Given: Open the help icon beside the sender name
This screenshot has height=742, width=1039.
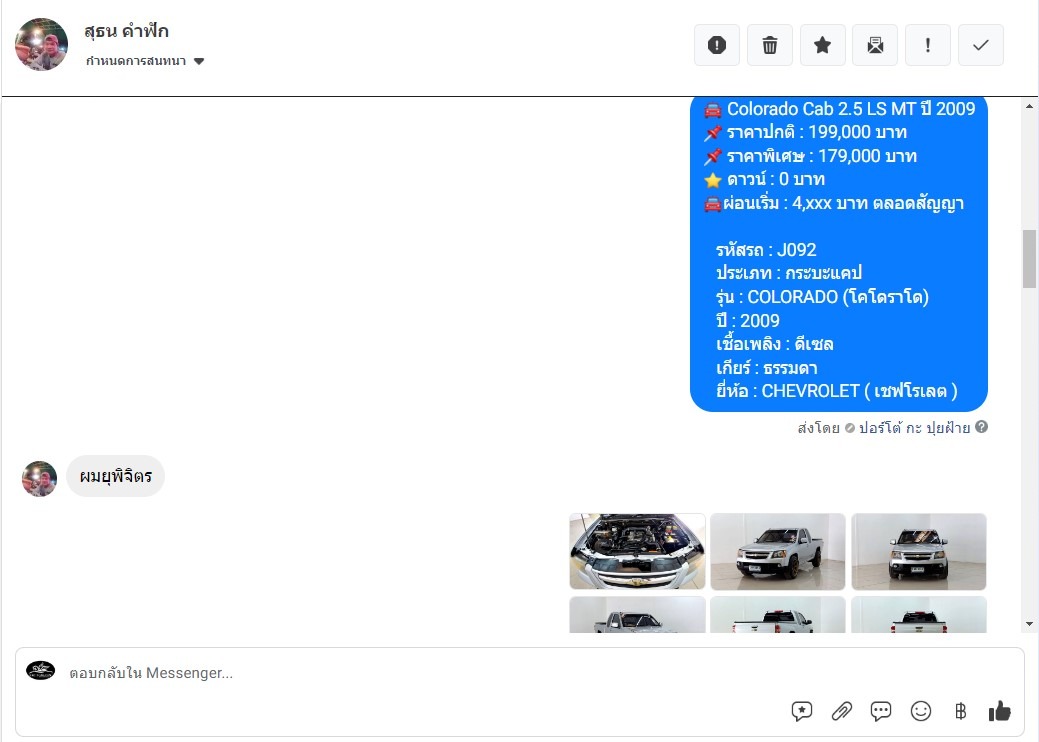Looking at the screenshot, I should pos(982,427).
